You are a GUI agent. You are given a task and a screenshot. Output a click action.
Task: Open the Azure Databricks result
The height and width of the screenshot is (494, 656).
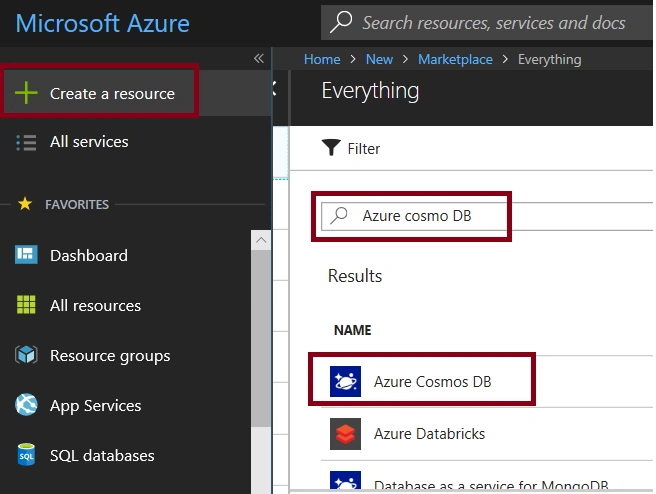[487, 434]
